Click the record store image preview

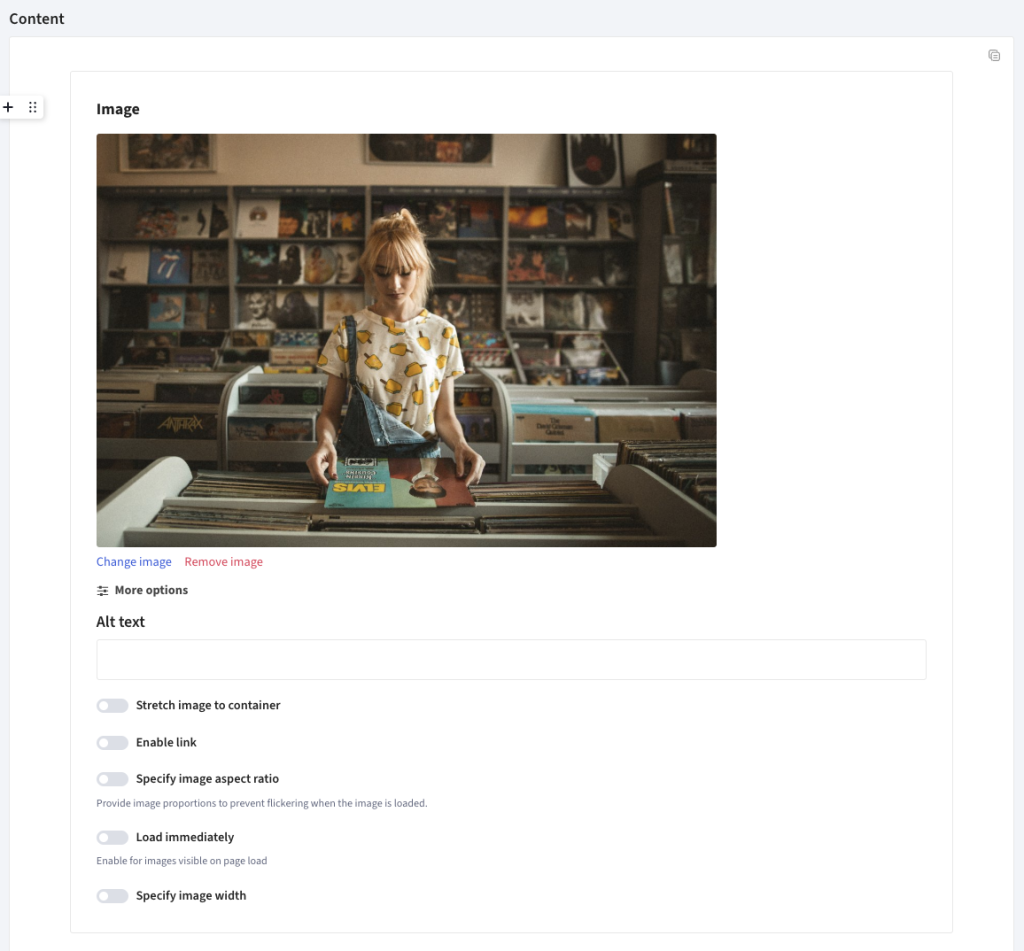406,340
